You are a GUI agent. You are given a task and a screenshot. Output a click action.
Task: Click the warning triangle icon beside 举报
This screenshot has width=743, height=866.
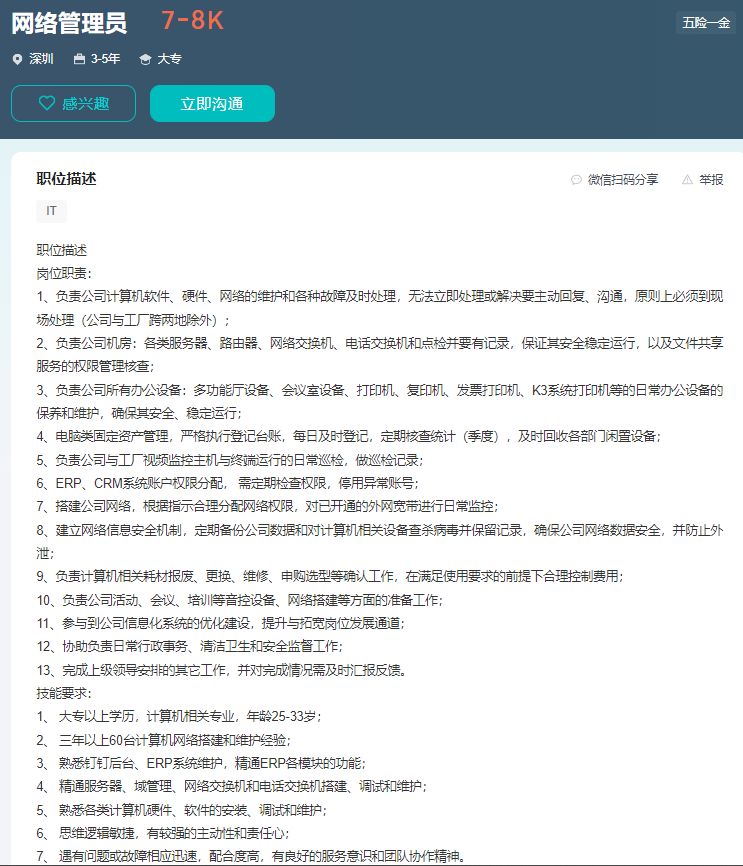(x=687, y=179)
